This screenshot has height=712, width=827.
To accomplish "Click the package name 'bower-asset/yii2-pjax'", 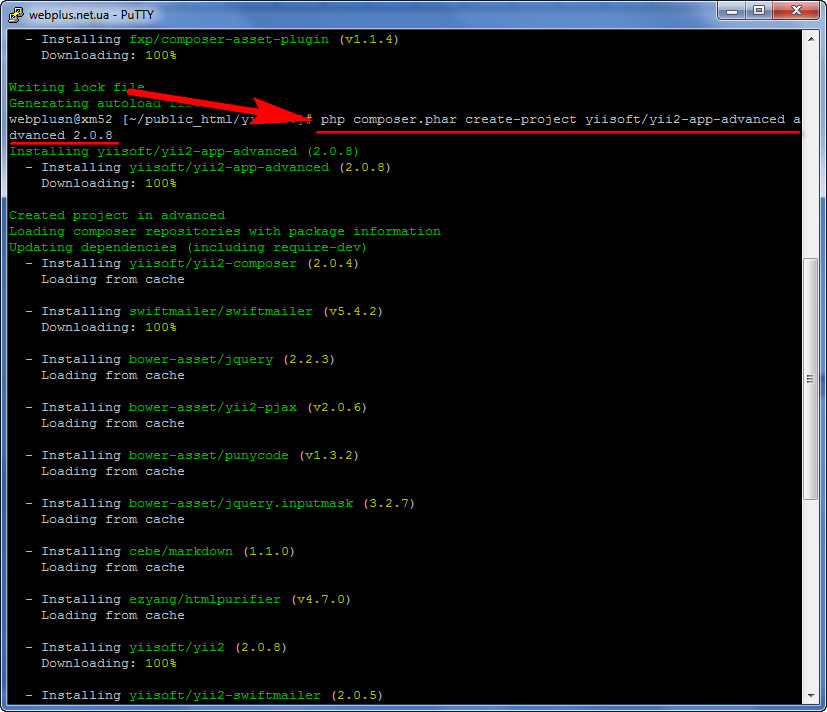I will point(213,408).
